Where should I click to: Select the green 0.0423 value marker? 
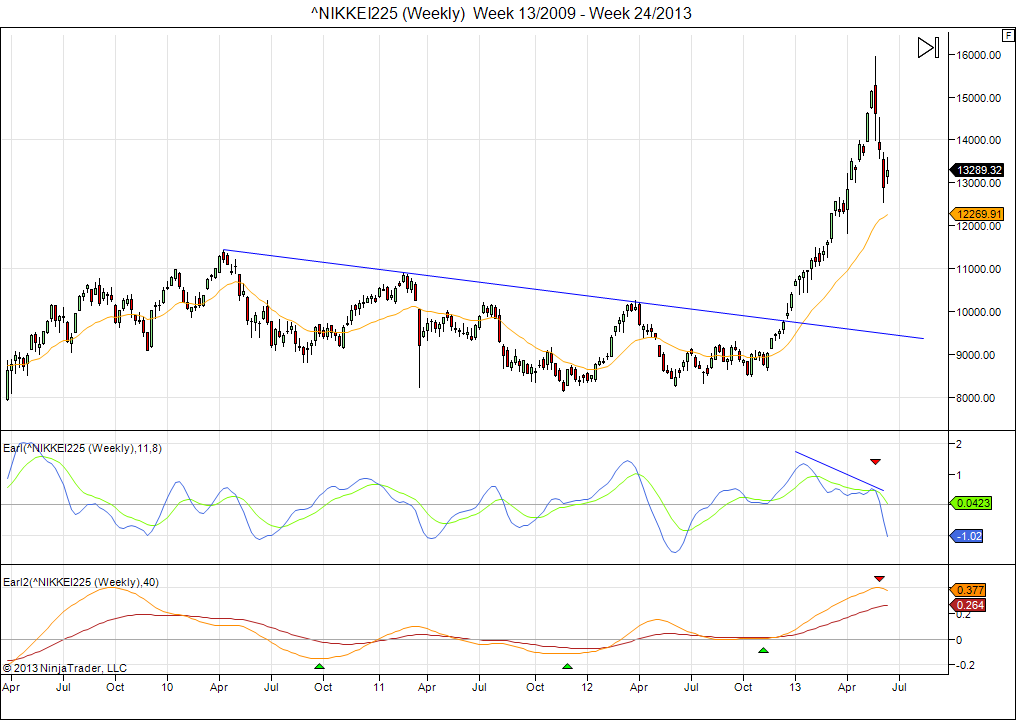tap(970, 503)
